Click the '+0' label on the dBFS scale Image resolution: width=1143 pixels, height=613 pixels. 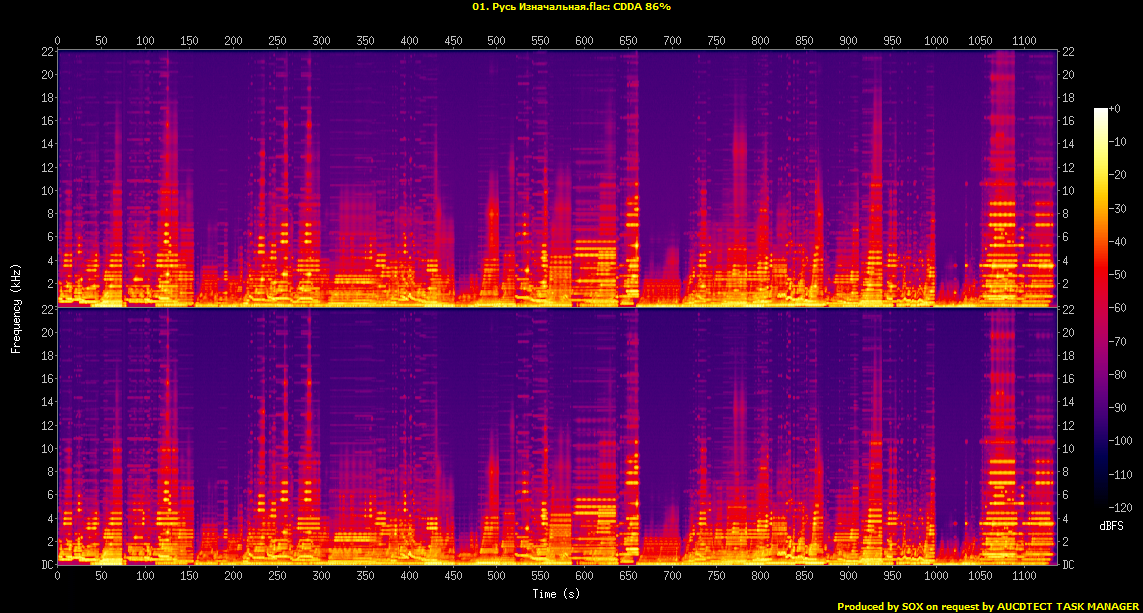(1115, 108)
